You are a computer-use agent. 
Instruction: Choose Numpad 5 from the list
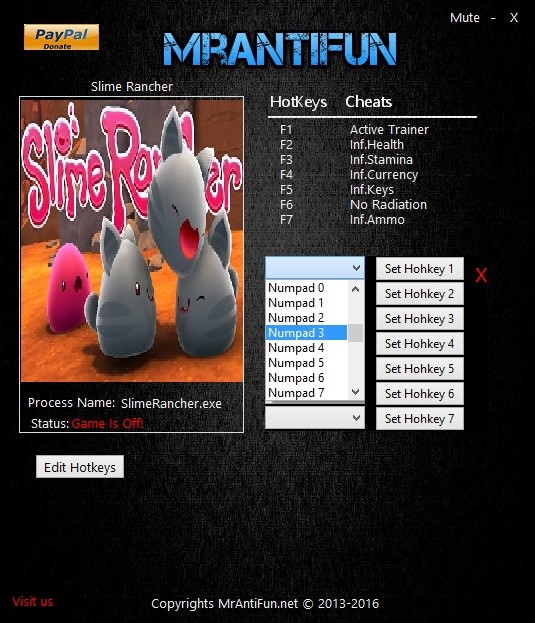(306, 363)
